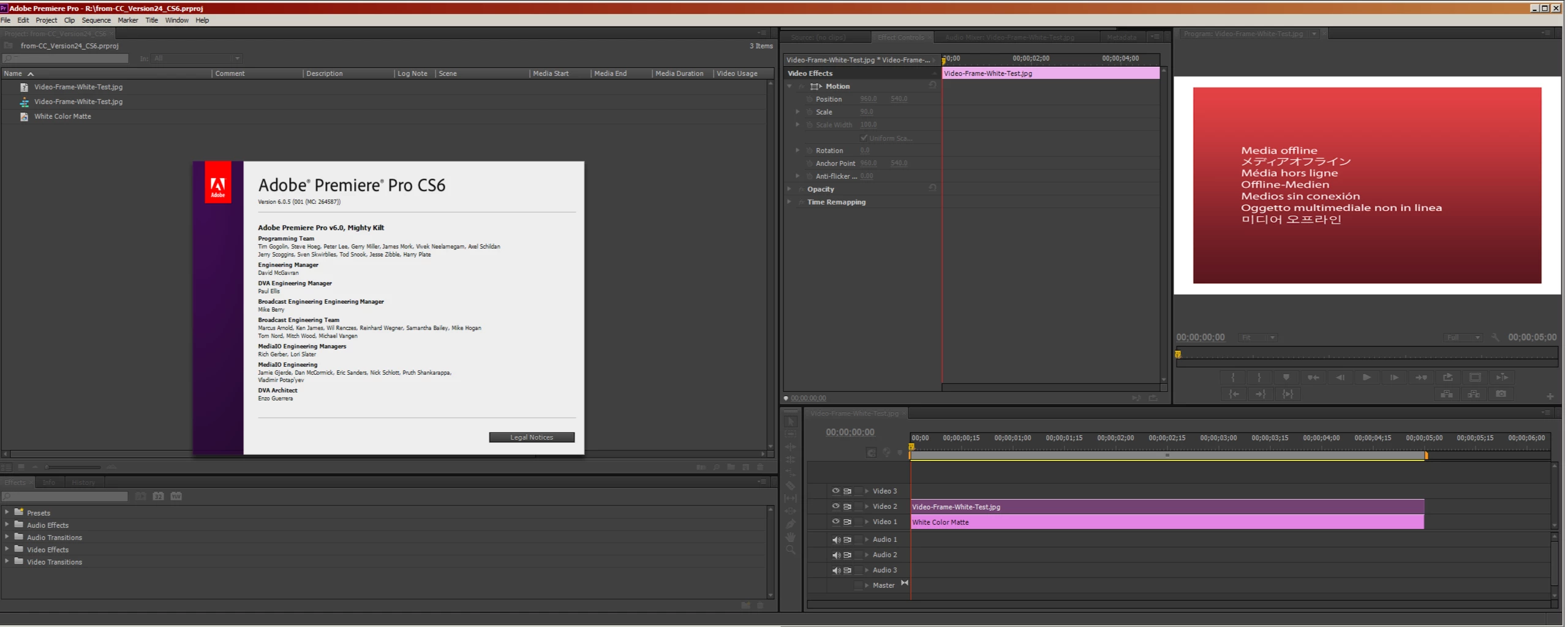Select the Selection arrow tool

click(x=790, y=422)
